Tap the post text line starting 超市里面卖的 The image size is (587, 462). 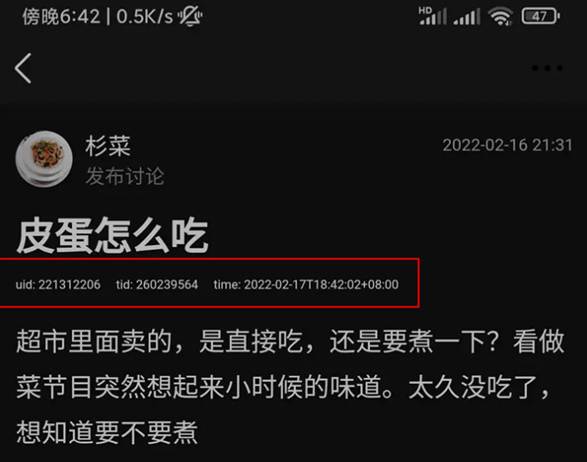pyautogui.click(x=290, y=341)
